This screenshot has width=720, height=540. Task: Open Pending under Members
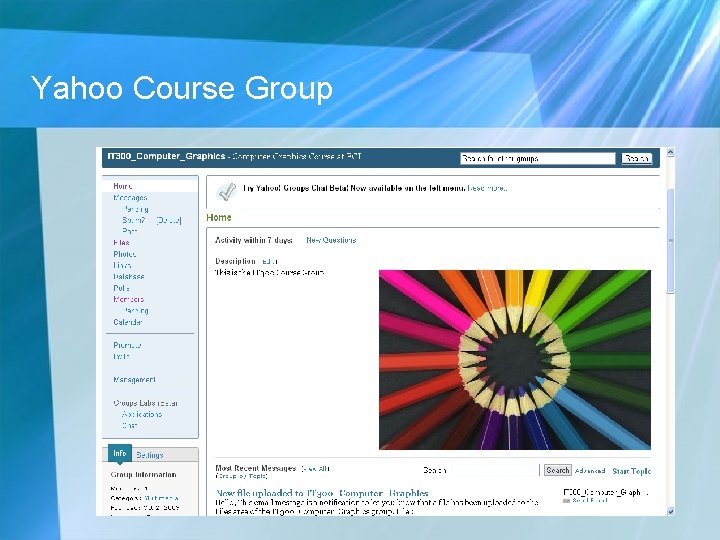(136, 311)
